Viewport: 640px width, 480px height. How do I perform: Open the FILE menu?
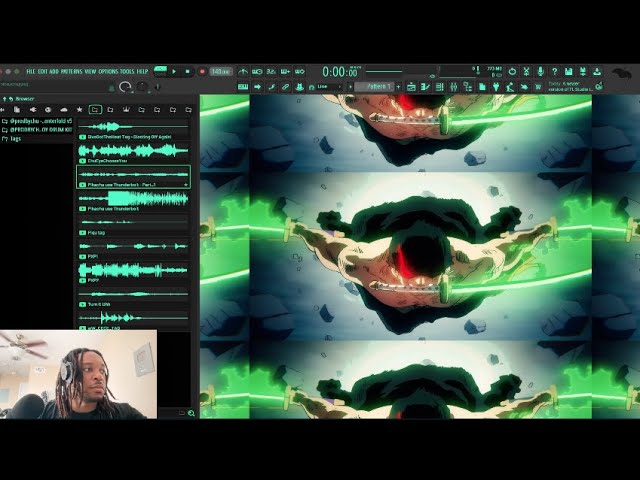point(31,71)
